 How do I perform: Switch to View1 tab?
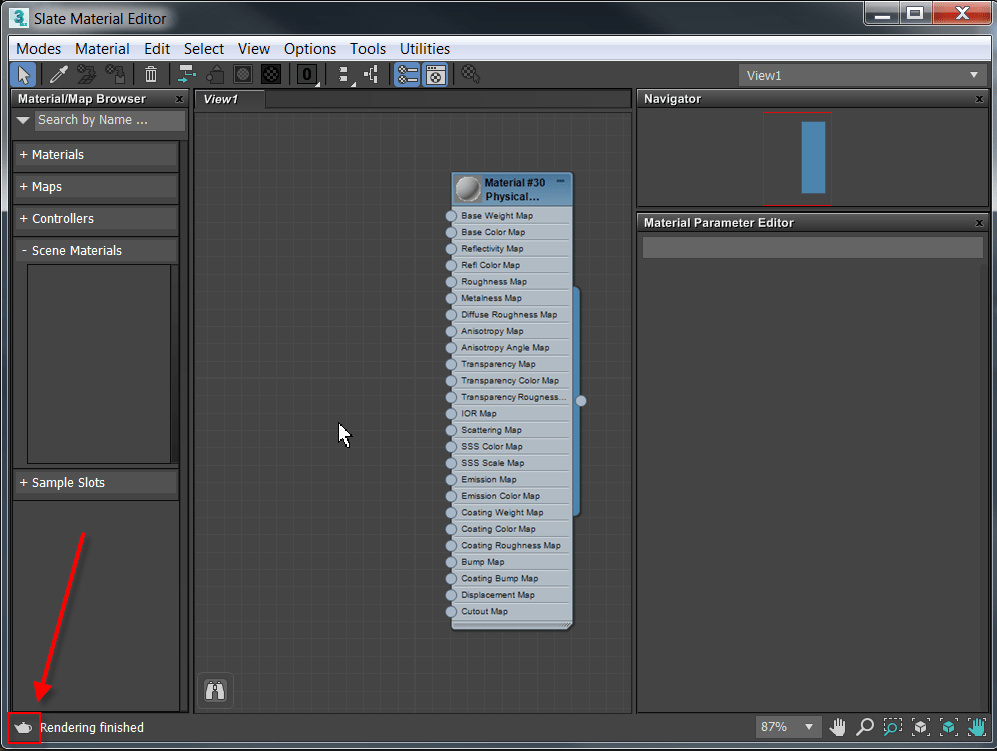(230, 99)
